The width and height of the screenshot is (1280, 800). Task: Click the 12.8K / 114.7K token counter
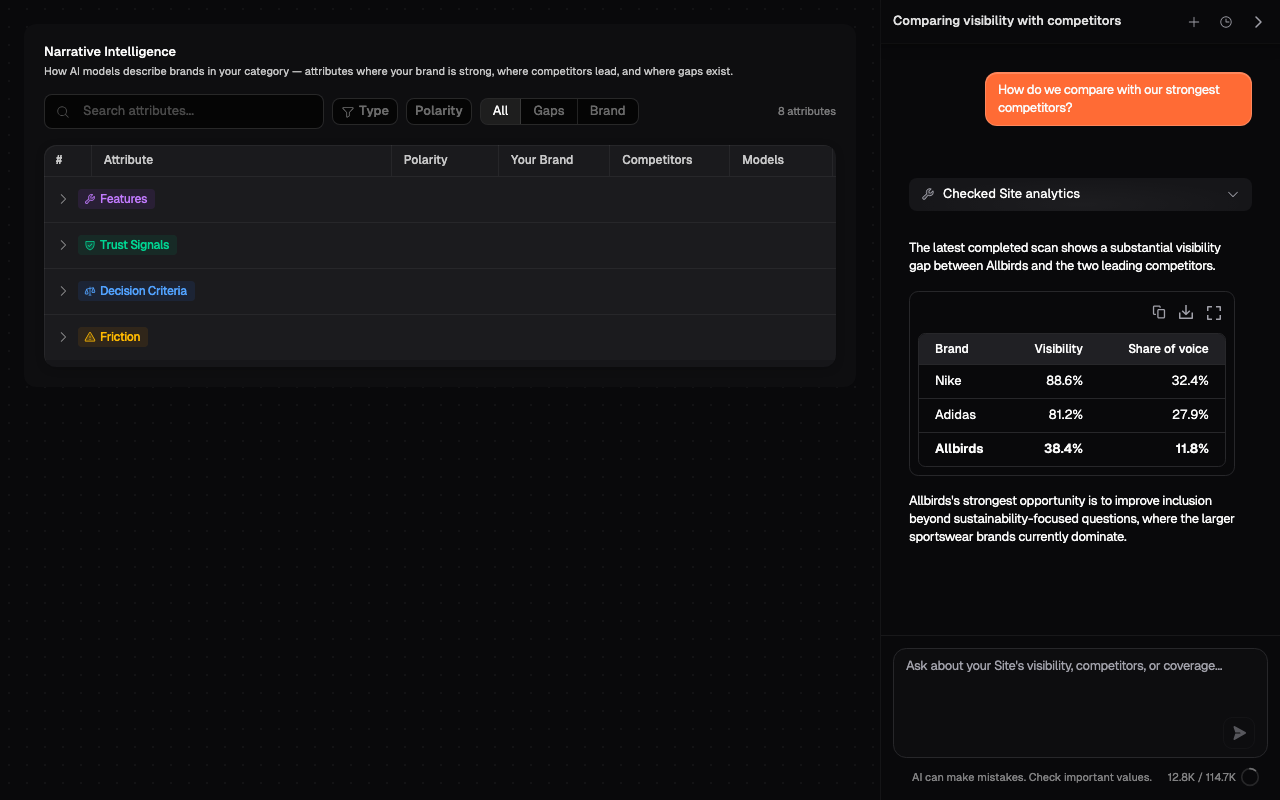click(x=1201, y=777)
